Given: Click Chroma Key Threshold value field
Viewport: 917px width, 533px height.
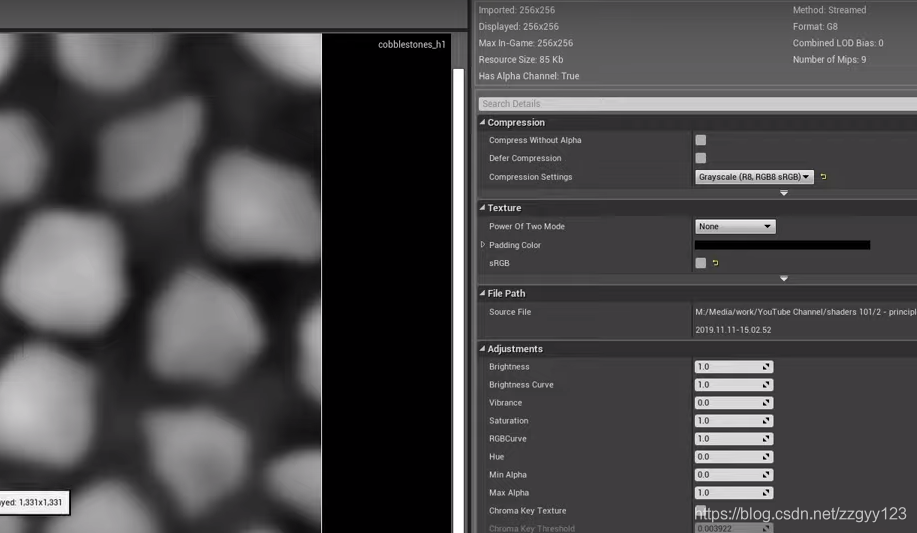Looking at the screenshot, I should coord(734,528).
